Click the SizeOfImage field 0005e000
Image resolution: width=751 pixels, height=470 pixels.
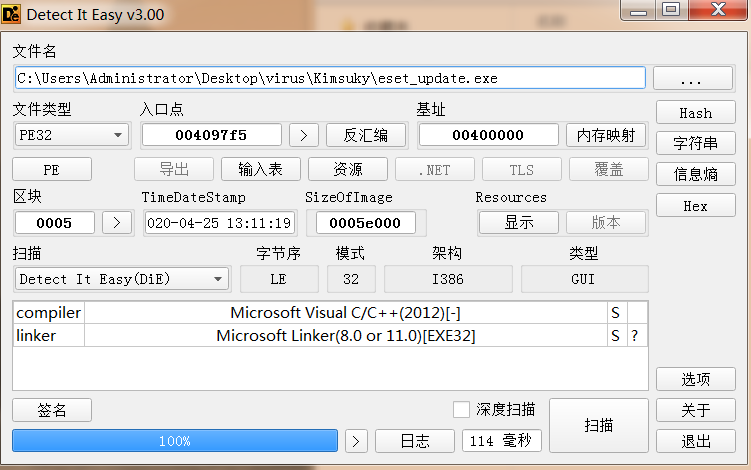[365, 223]
